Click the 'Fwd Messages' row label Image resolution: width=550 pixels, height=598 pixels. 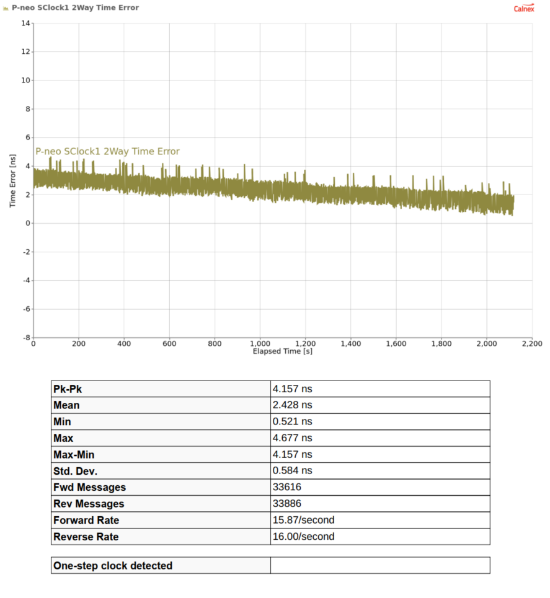(x=90, y=487)
